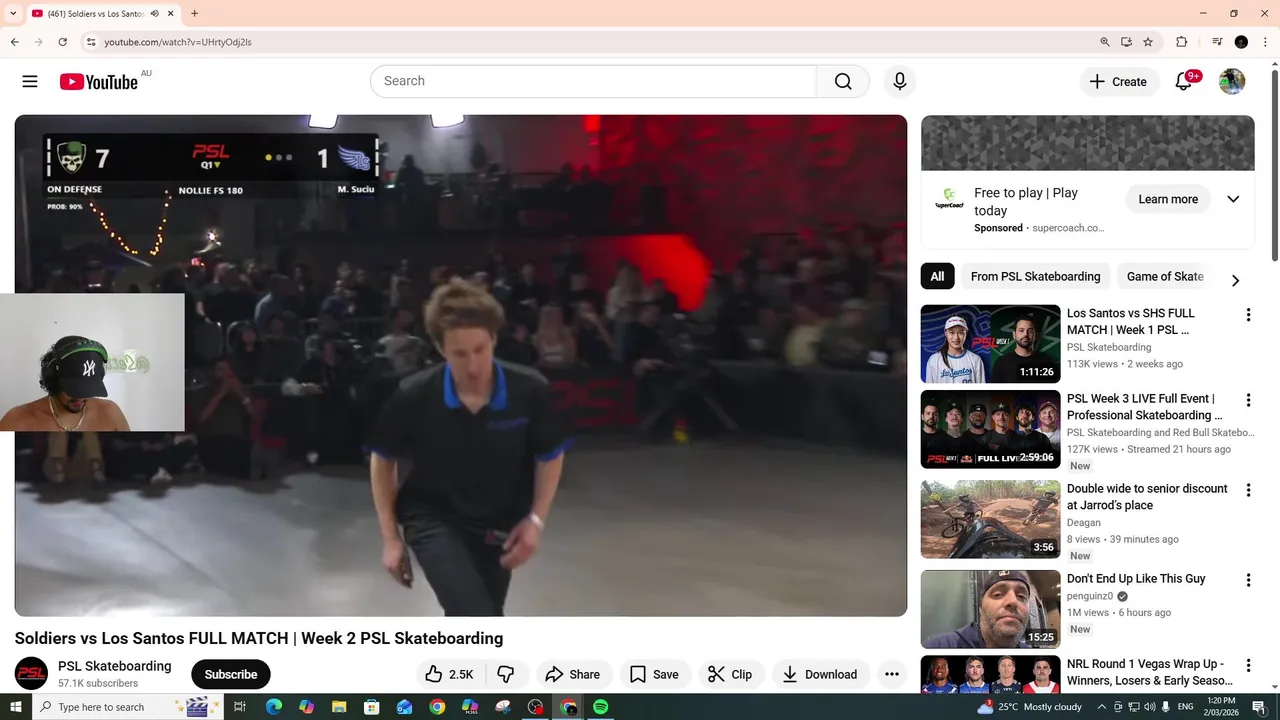
Task: Open Double wide to senior discount thumbnail
Action: (x=990, y=519)
